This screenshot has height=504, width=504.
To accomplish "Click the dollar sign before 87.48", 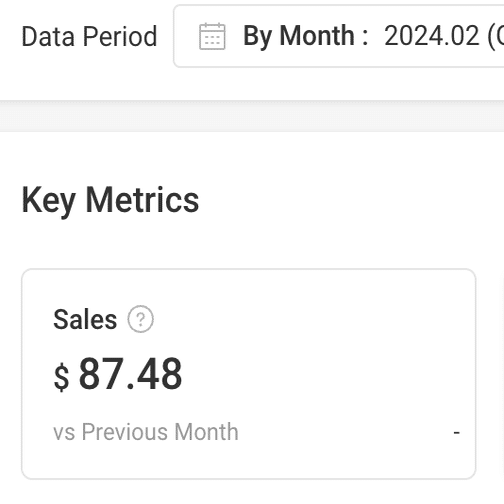I will tap(61, 377).
